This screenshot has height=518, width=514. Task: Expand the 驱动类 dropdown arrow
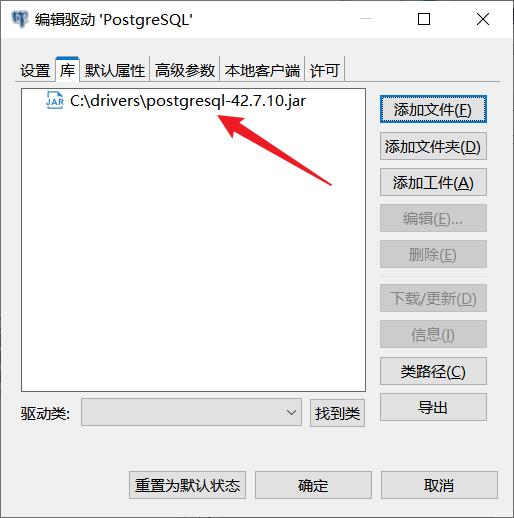click(291, 413)
